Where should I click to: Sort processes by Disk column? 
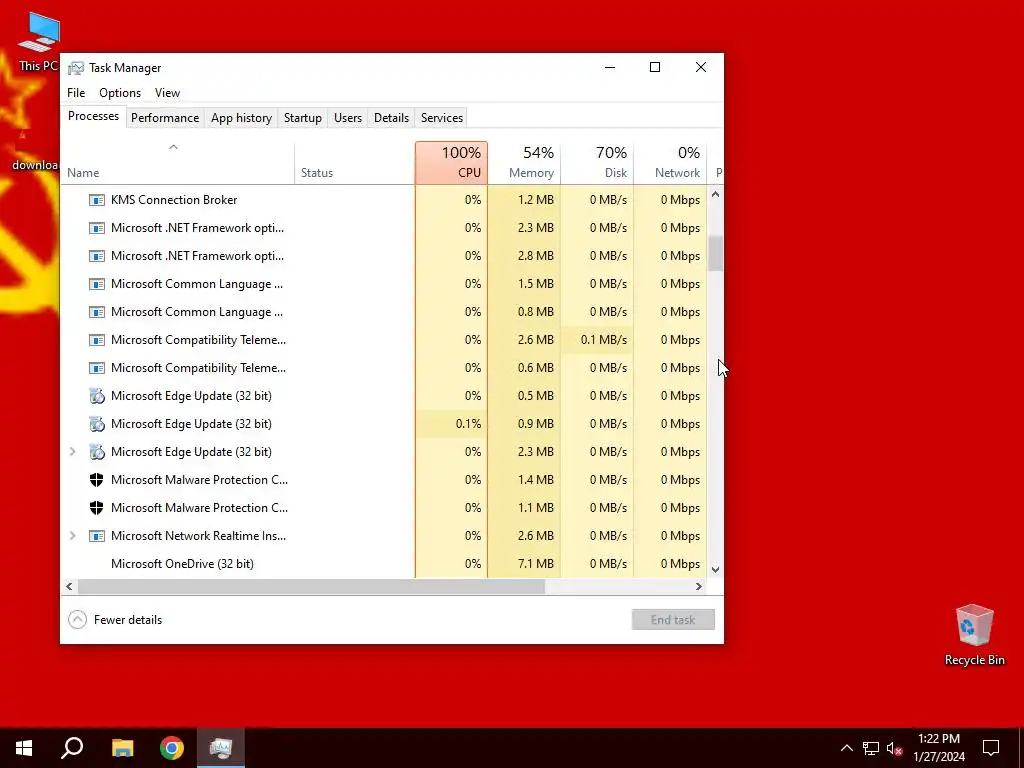[x=597, y=163]
